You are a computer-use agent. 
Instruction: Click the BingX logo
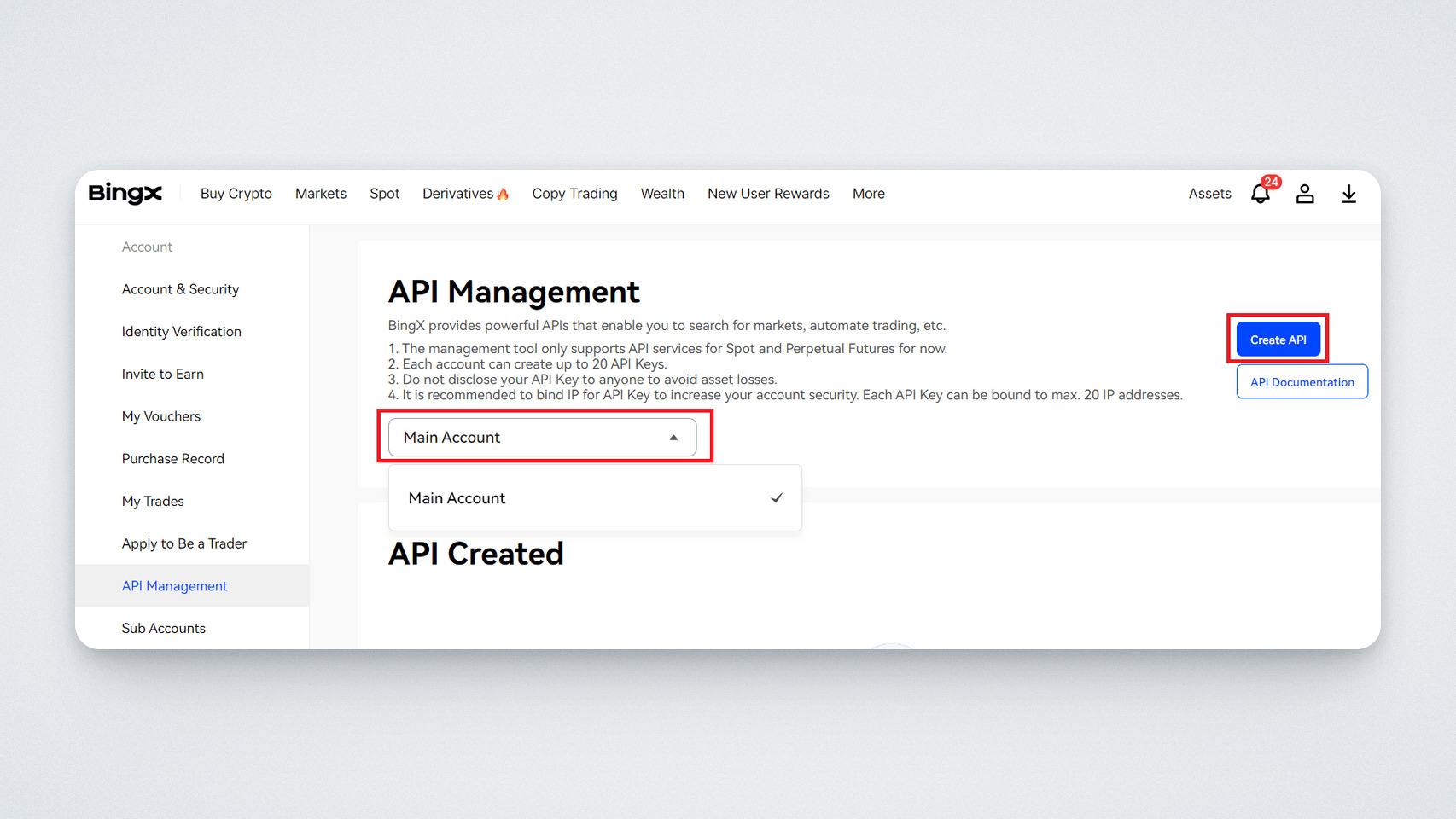pyautogui.click(x=125, y=194)
